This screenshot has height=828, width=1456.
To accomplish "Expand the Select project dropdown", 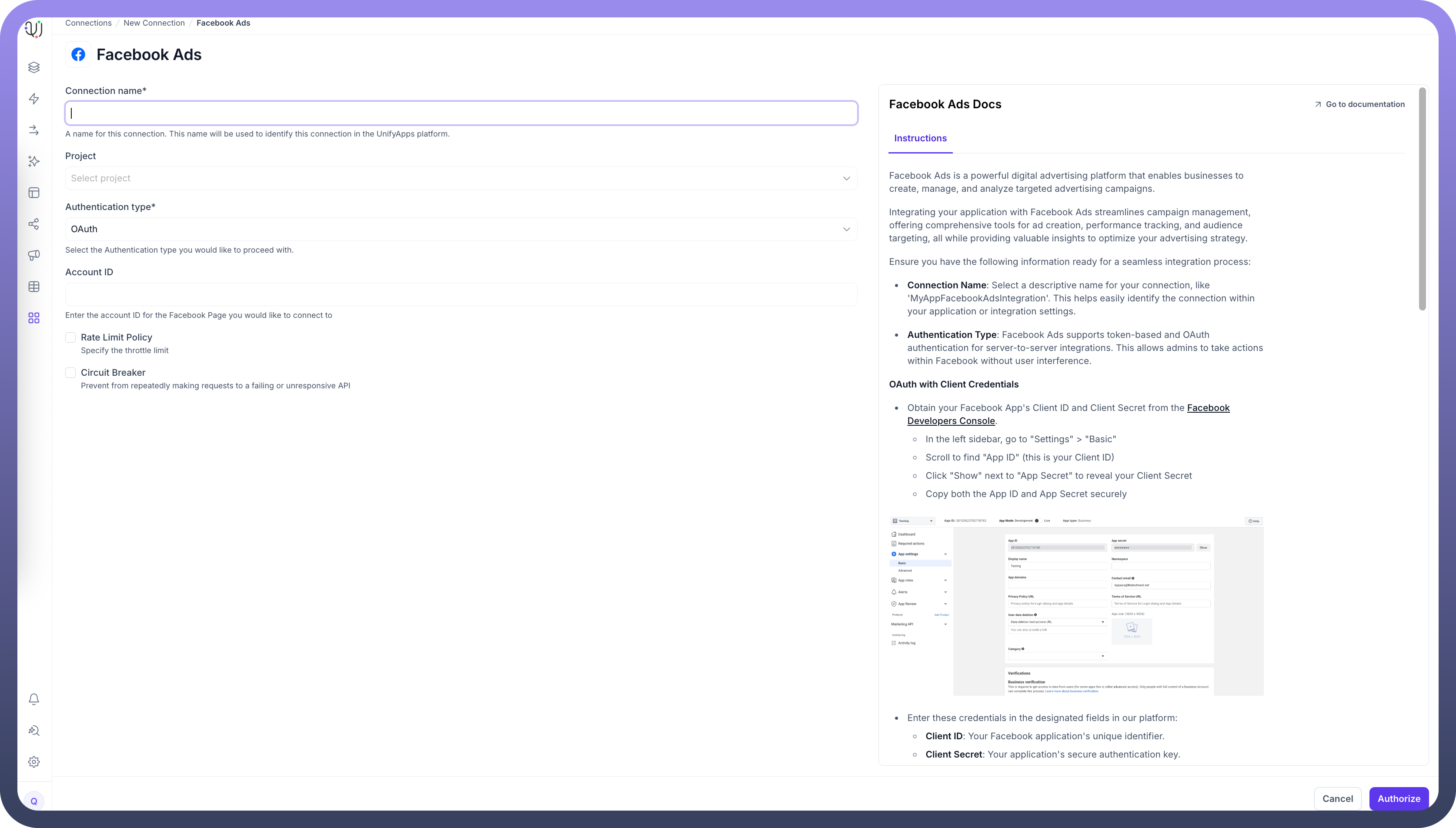I will 461,179.
